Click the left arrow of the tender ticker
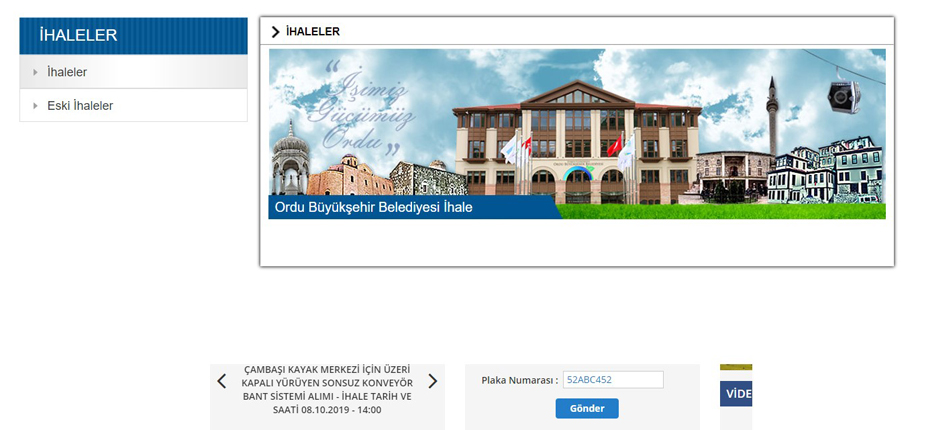The image size is (940, 430). [222, 381]
